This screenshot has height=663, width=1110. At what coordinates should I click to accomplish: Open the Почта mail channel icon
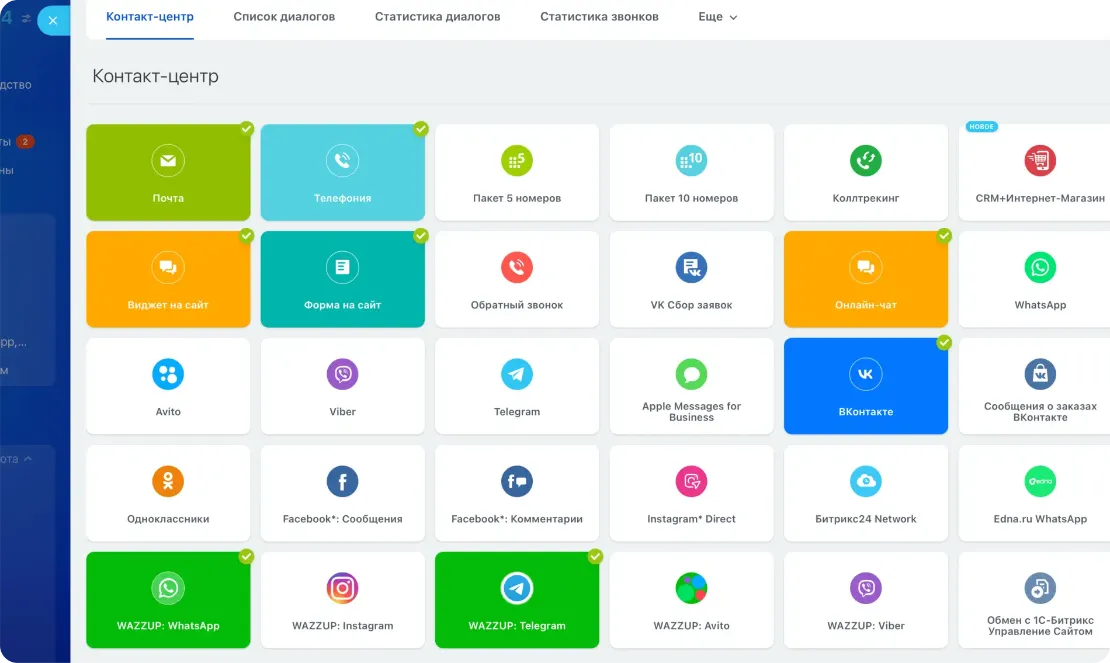point(168,161)
